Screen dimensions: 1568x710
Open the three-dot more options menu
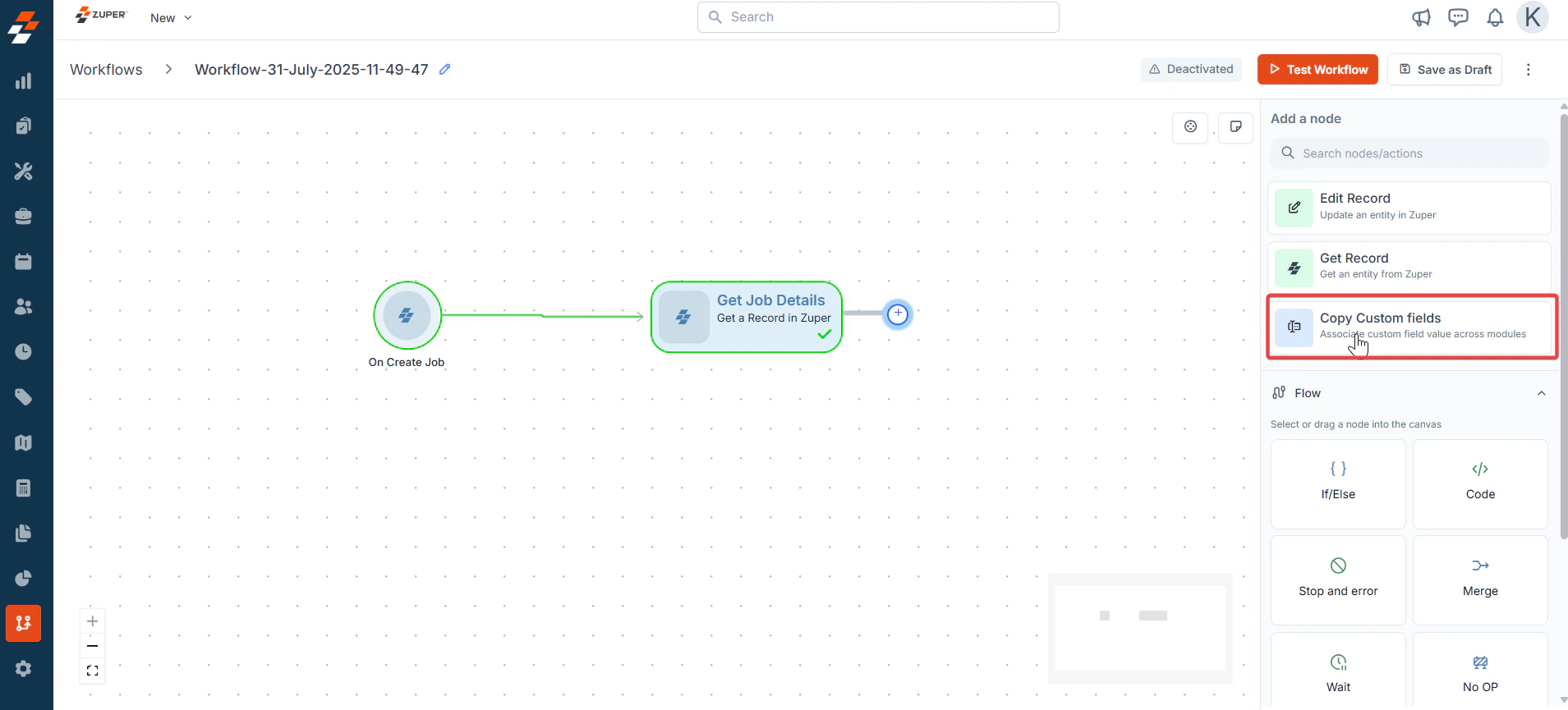point(1528,70)
